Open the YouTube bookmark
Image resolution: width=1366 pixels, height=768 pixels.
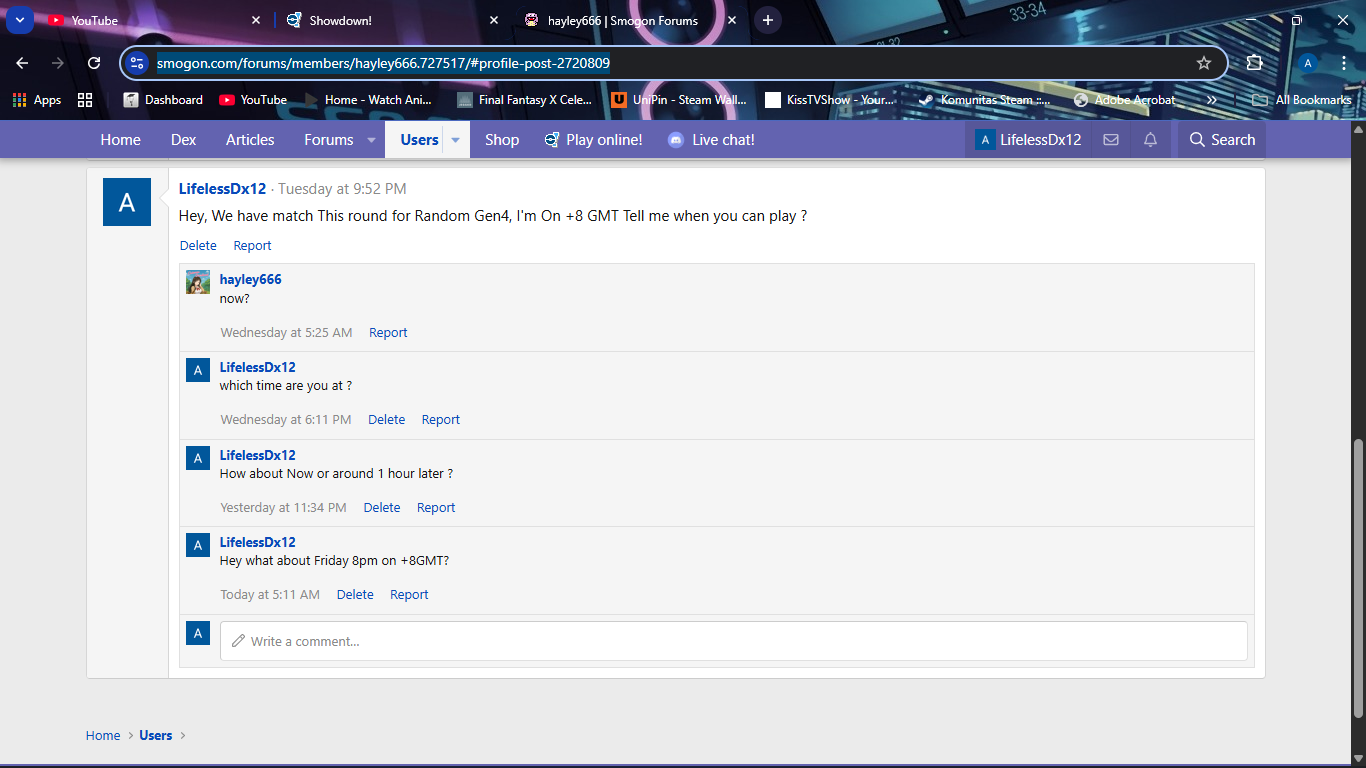(x=253, y=100)
